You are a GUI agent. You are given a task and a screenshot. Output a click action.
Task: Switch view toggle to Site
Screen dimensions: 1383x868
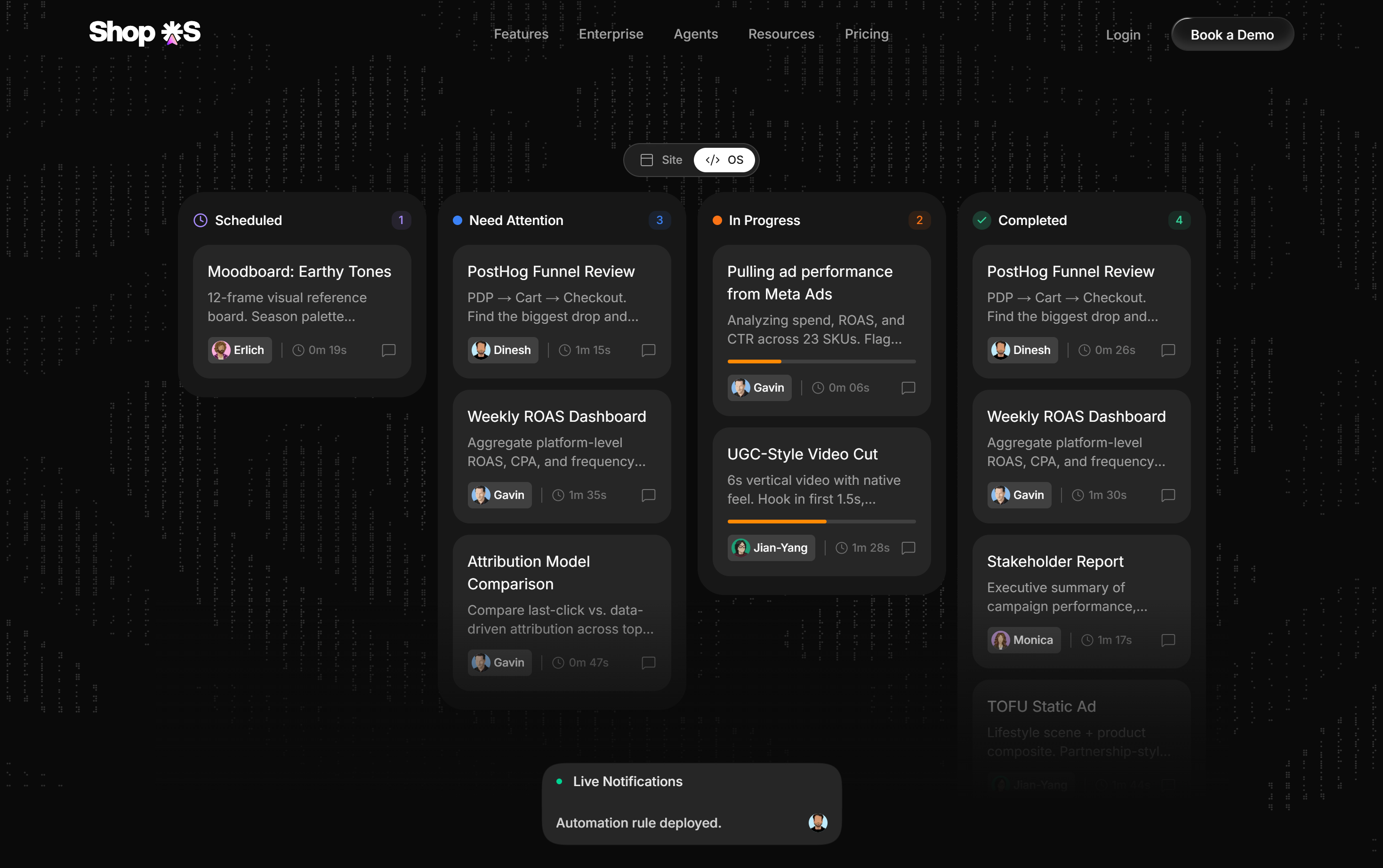pyautogui.click(x=661, y=160)
